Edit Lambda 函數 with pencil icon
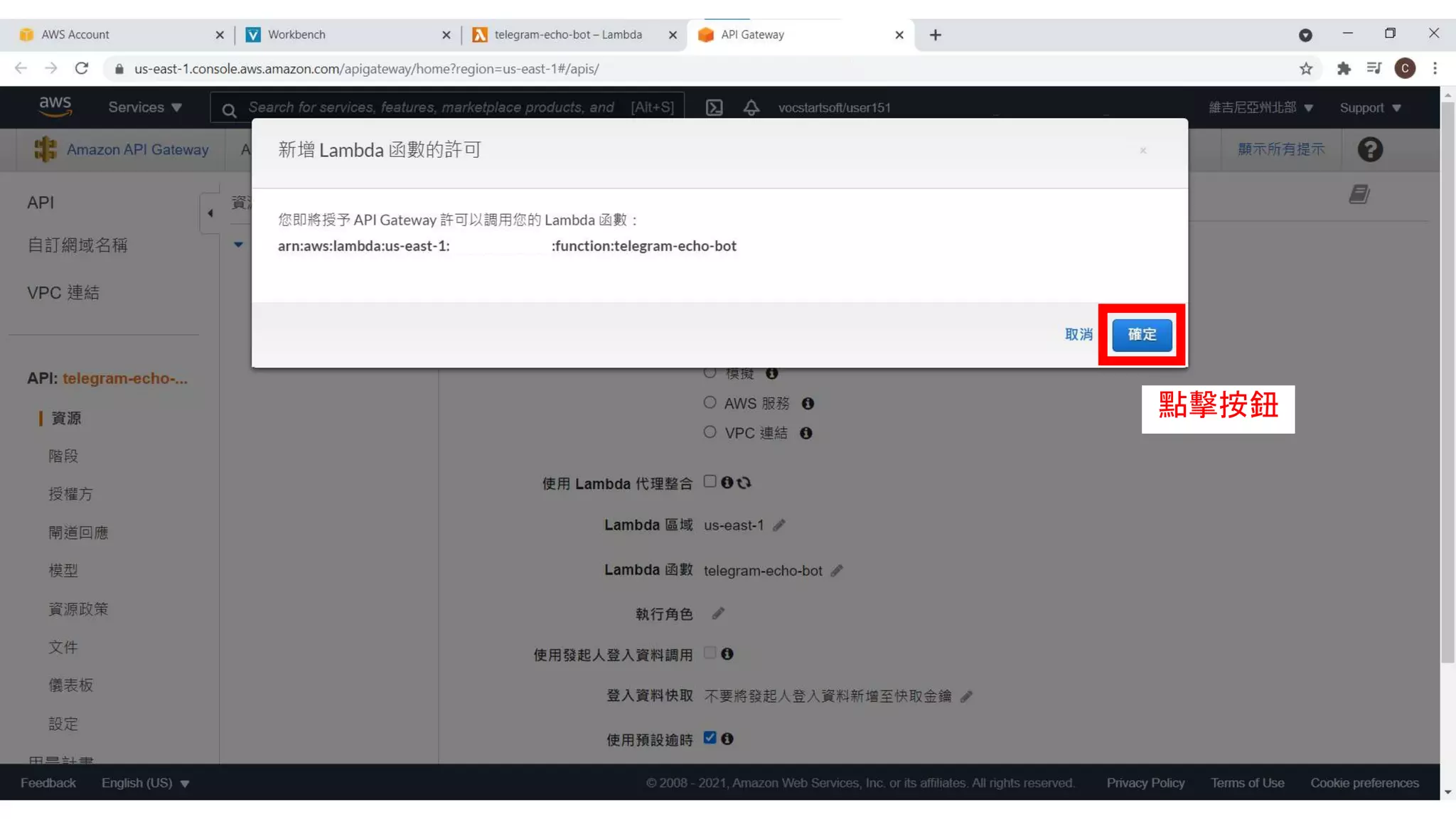This screenshot has width=1456, height=819. pyautogui.click(x=837, y=571)
